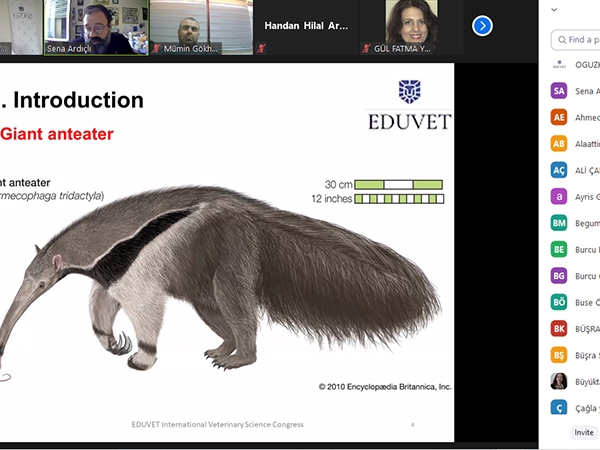Viewport: 600px width, 450px height.
Task: Select GÜL FATMA Y... video thumbnail
Action: (411, 27)
